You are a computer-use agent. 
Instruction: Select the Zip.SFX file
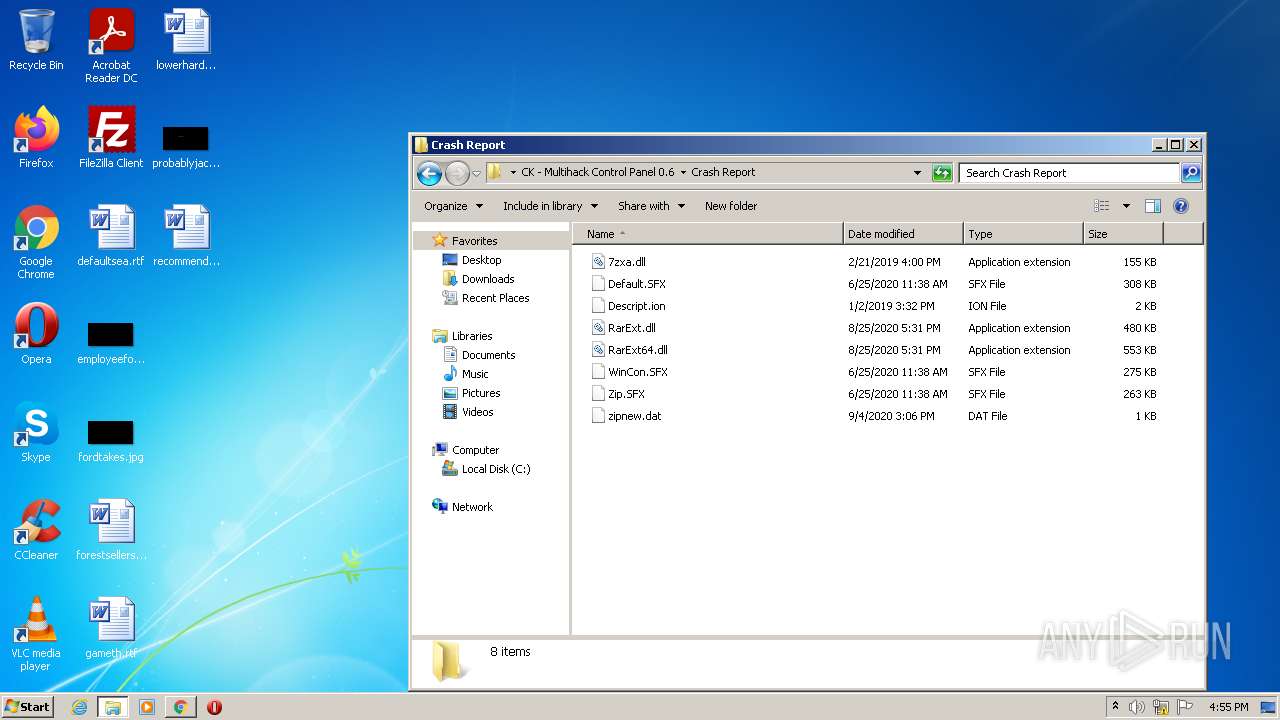(627, 394)
